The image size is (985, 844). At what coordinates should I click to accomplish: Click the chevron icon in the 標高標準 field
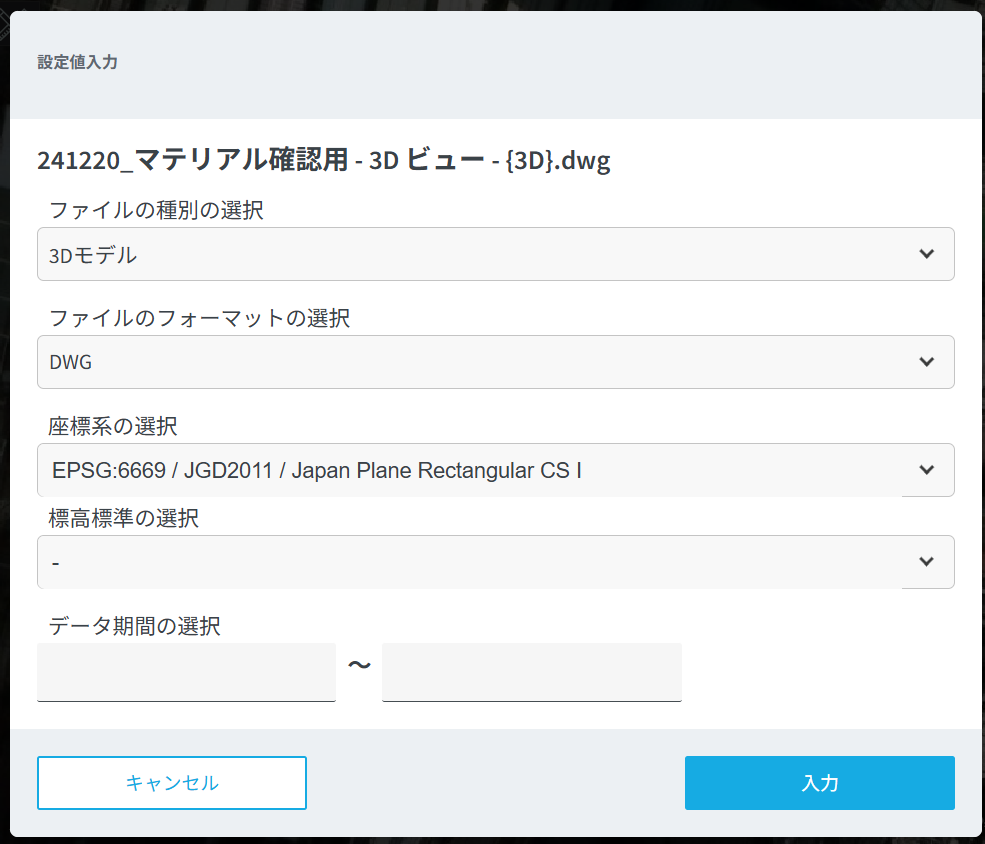pos(926,562)
